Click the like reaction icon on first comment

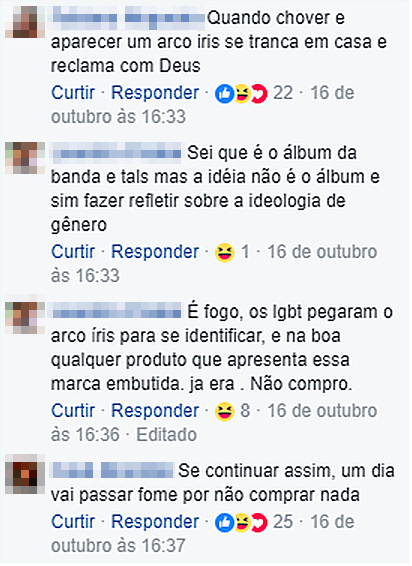pos(224,94)
